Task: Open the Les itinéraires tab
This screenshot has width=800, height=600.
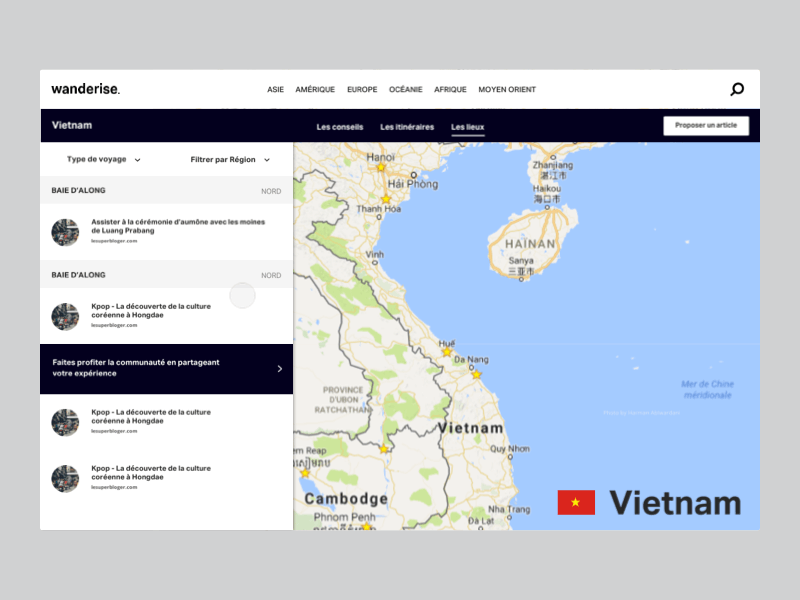Action: 408,127
